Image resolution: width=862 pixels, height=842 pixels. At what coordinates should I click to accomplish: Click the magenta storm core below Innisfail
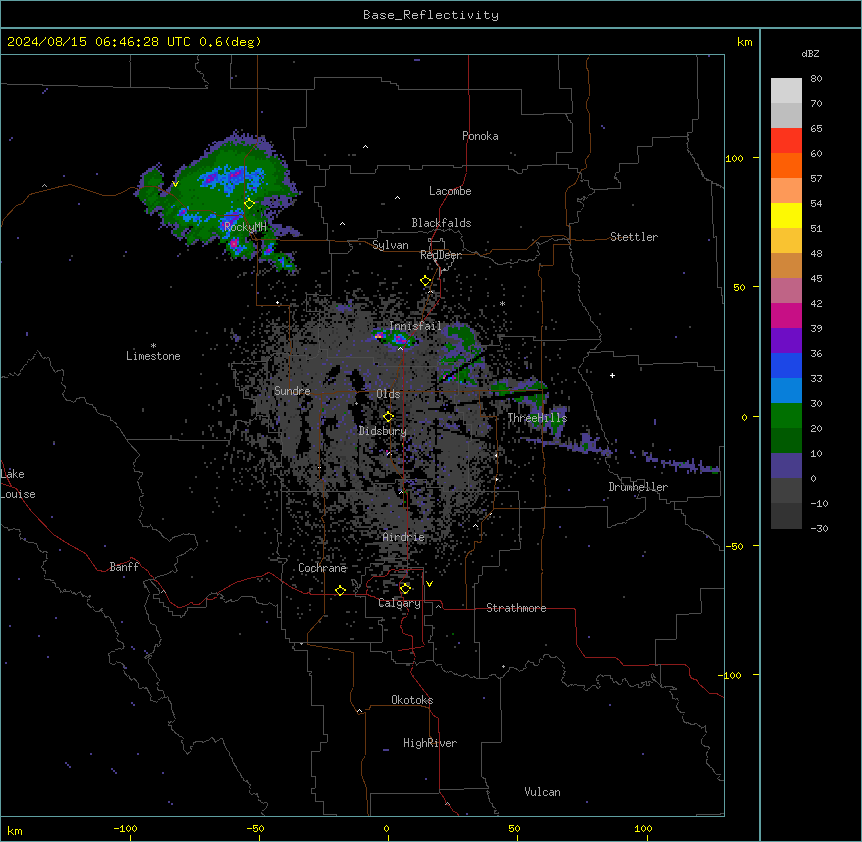pos(400,339)
